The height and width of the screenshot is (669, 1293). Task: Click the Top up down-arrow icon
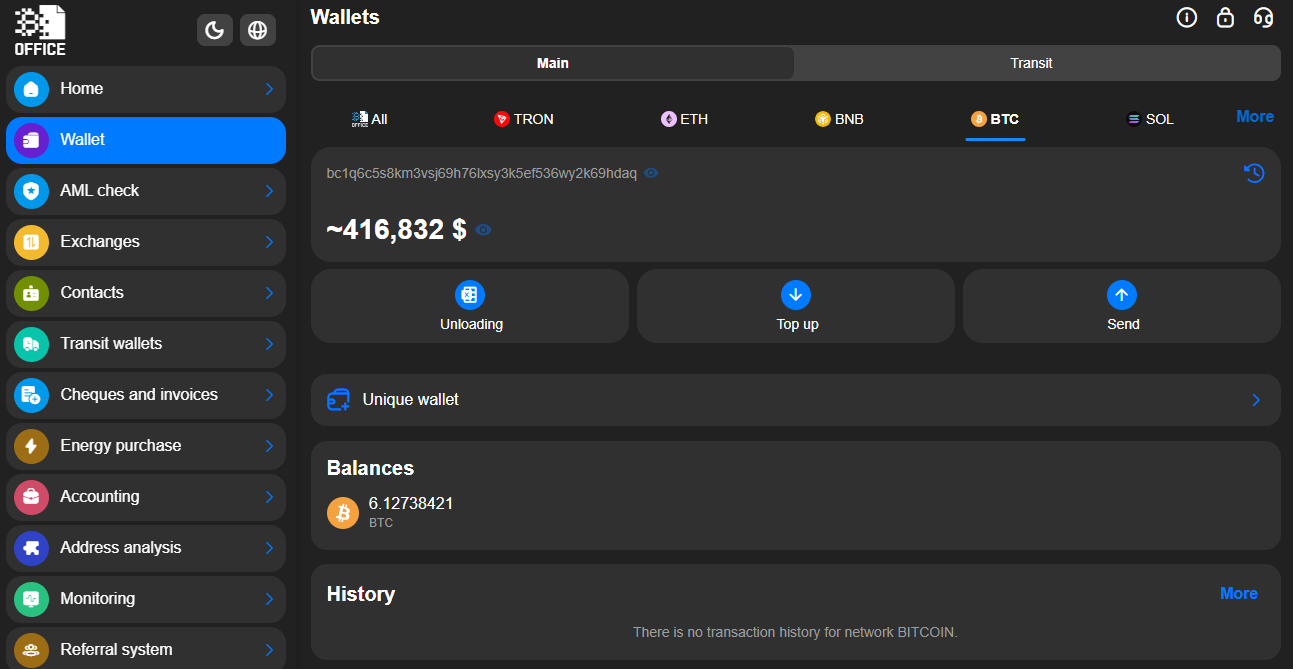(x=795, y=295)
